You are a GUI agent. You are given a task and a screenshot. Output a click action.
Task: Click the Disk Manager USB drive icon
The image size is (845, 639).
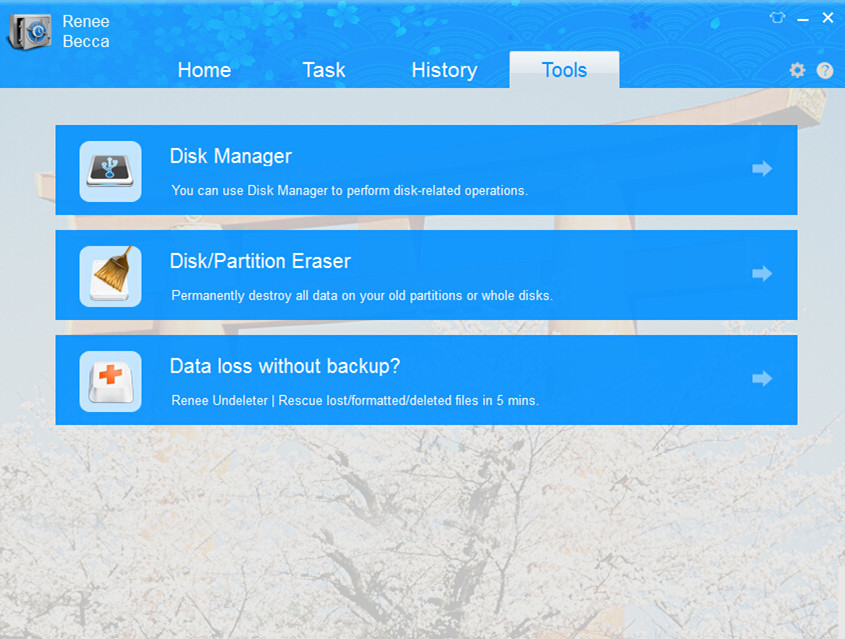110,171
